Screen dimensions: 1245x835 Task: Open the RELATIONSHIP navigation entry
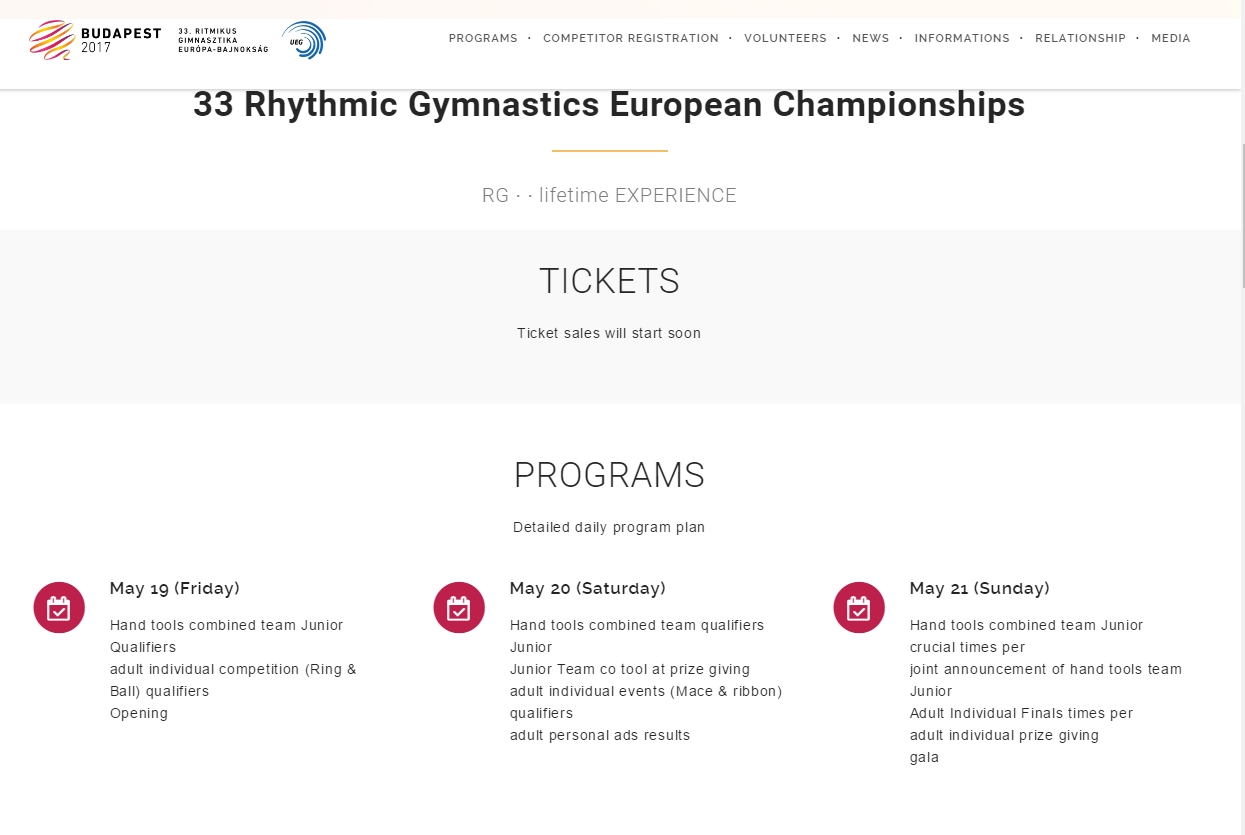pyautogui.click(x=1080, y=38)
